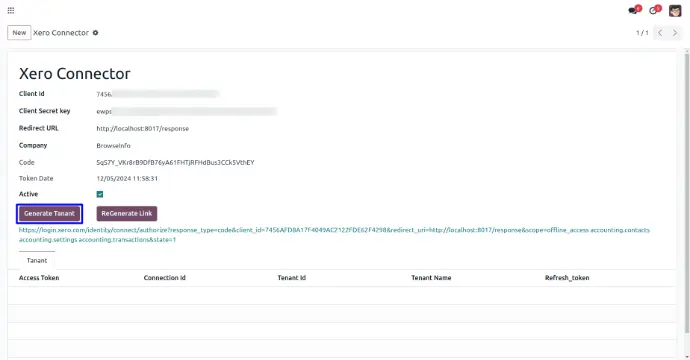
Task: Click the ReGenerate Link button
Action: click(127, 213)
